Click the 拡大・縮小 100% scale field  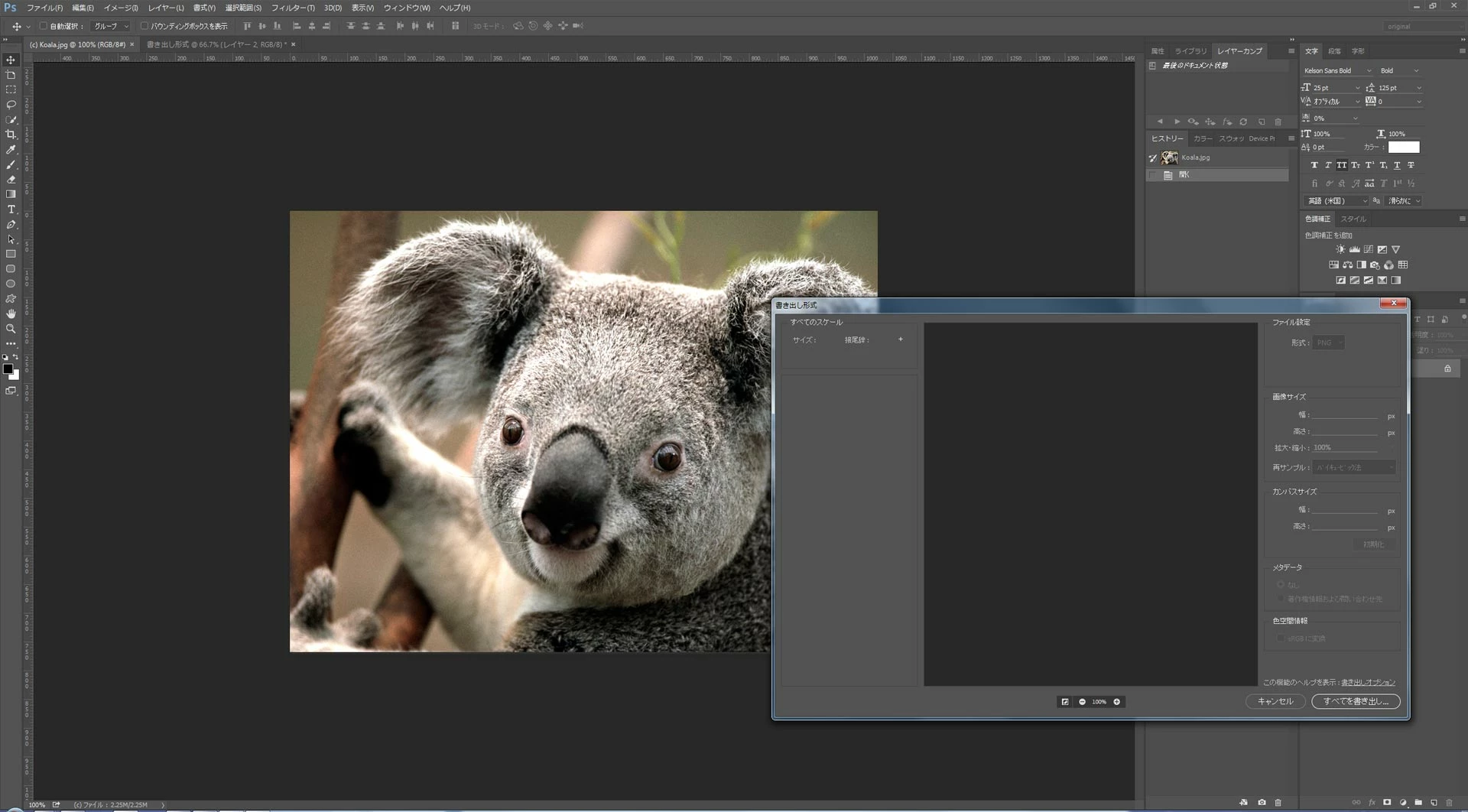coord(1345,448)
